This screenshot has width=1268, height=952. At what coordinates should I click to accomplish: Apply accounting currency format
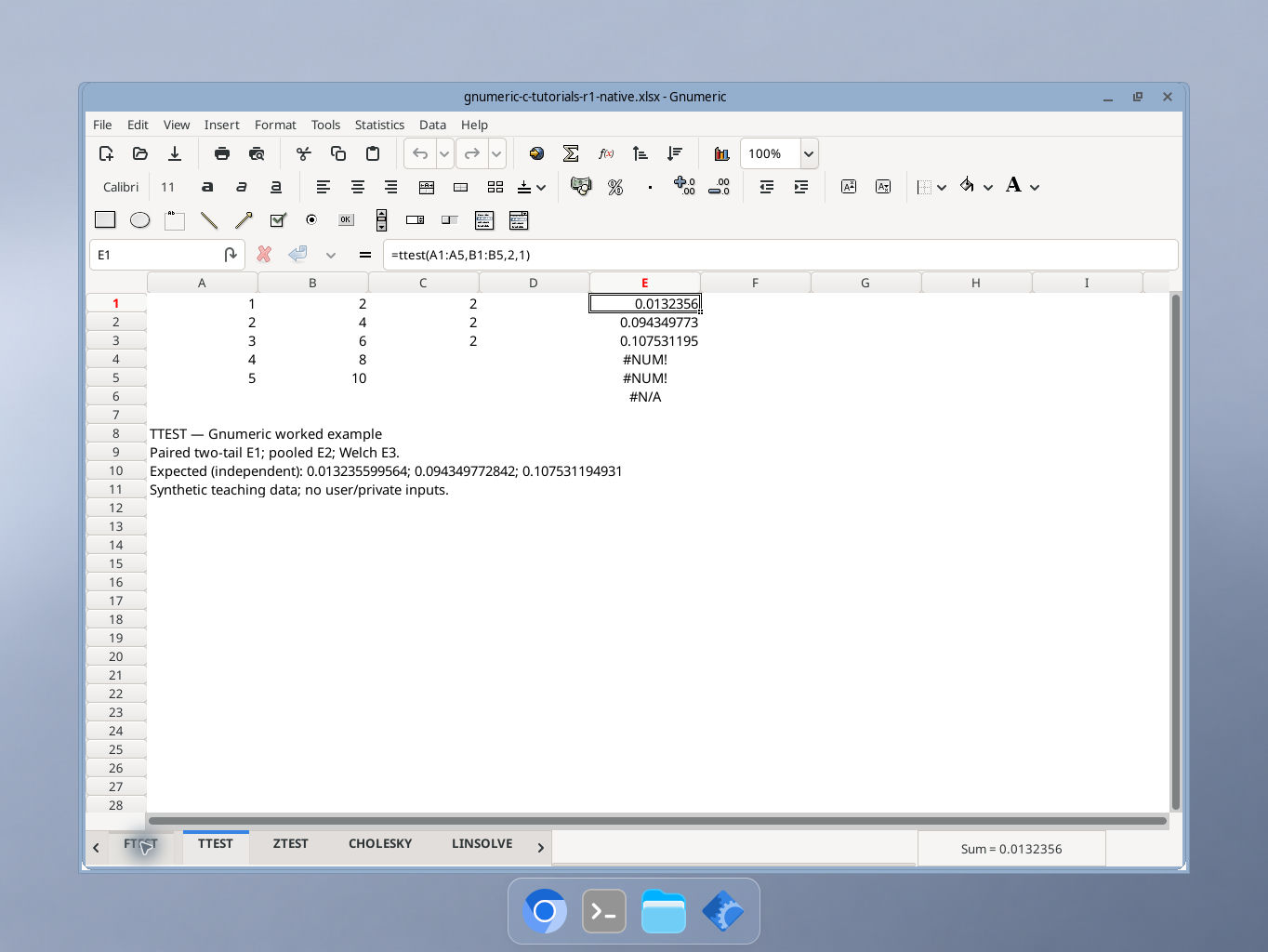pos(581,187)
